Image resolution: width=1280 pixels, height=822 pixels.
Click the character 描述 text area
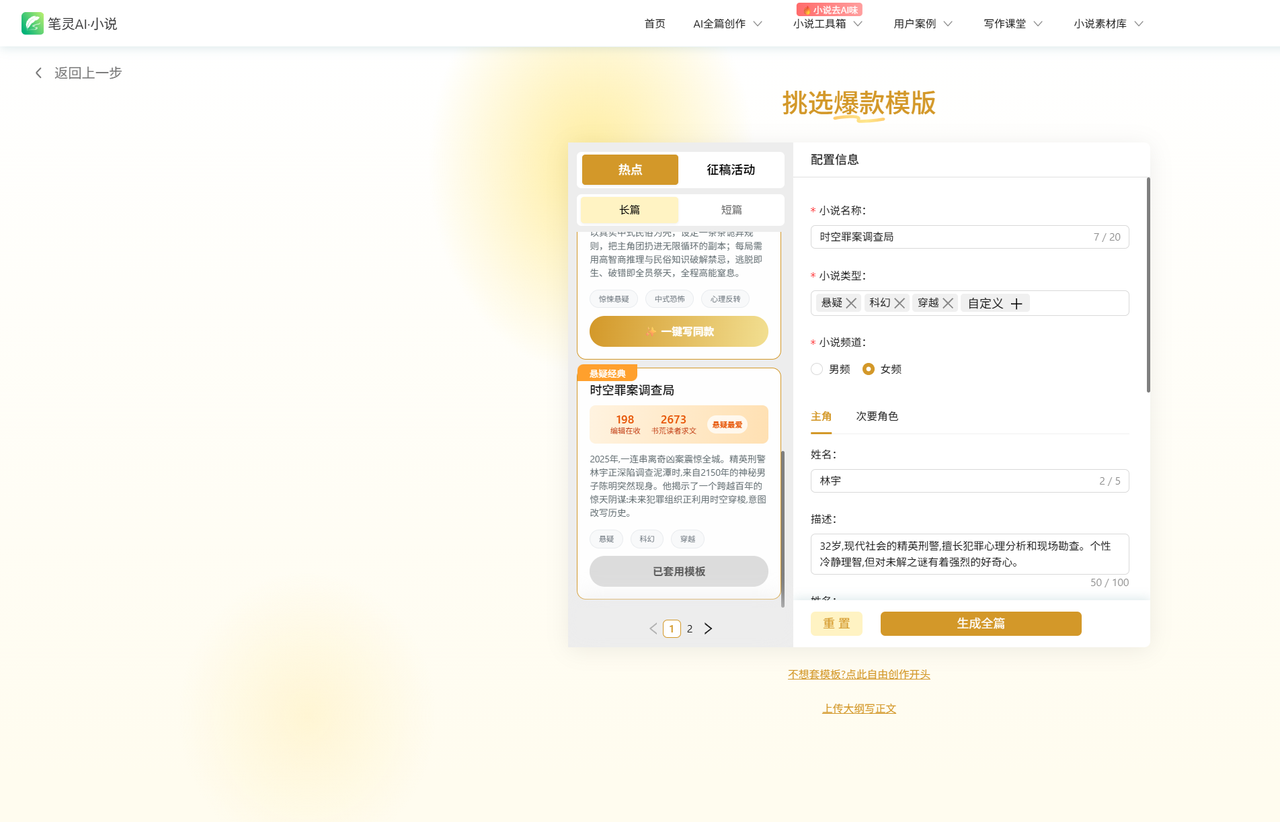click(x=970, y=554)
